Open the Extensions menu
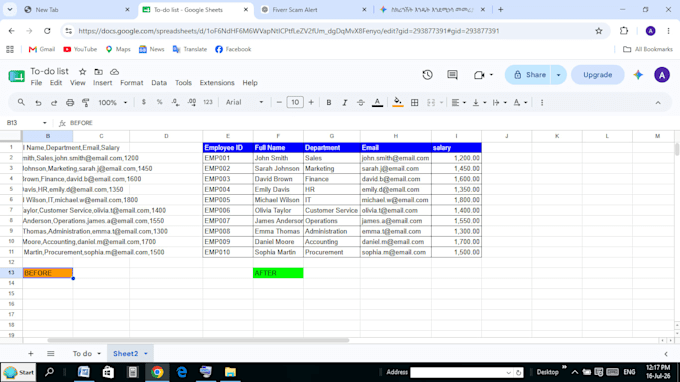 point(217,83)
